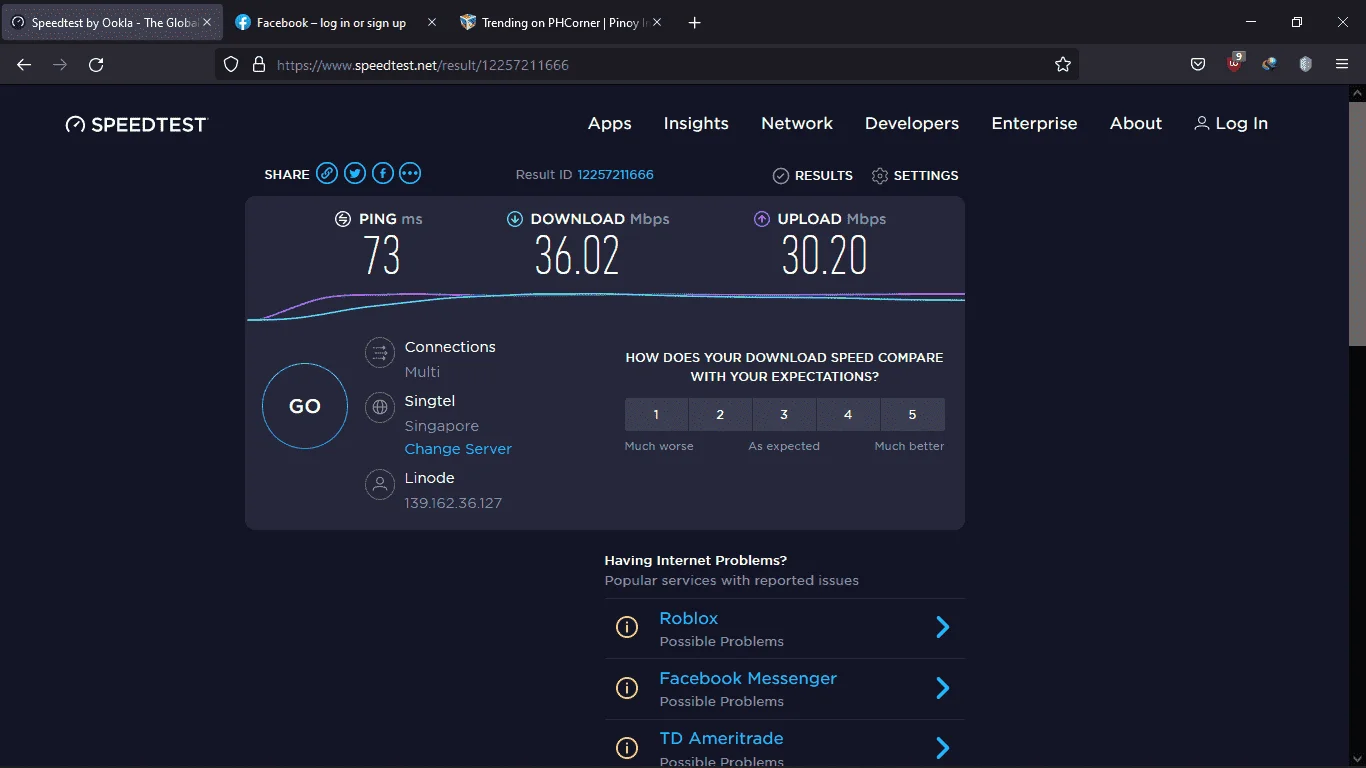Switch to Trending on PHCorner tab
Viewport: 1366px width, 768px height.
point(562,22)
